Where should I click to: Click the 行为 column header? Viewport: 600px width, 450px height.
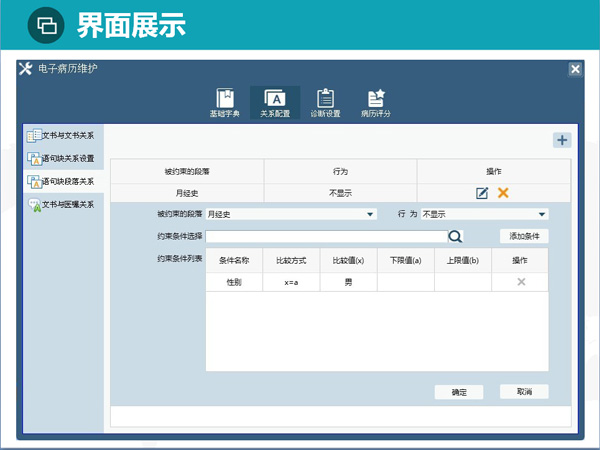click(340, 171)
